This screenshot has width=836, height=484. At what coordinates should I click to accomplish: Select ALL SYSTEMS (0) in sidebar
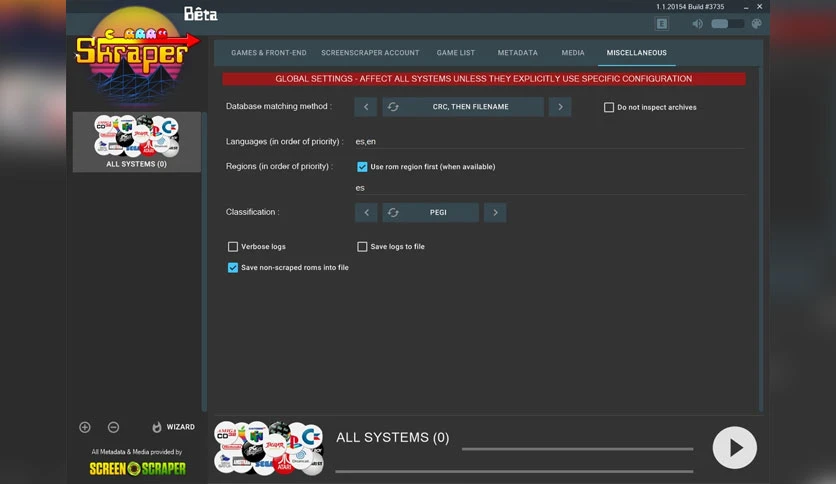pos(136,142)
